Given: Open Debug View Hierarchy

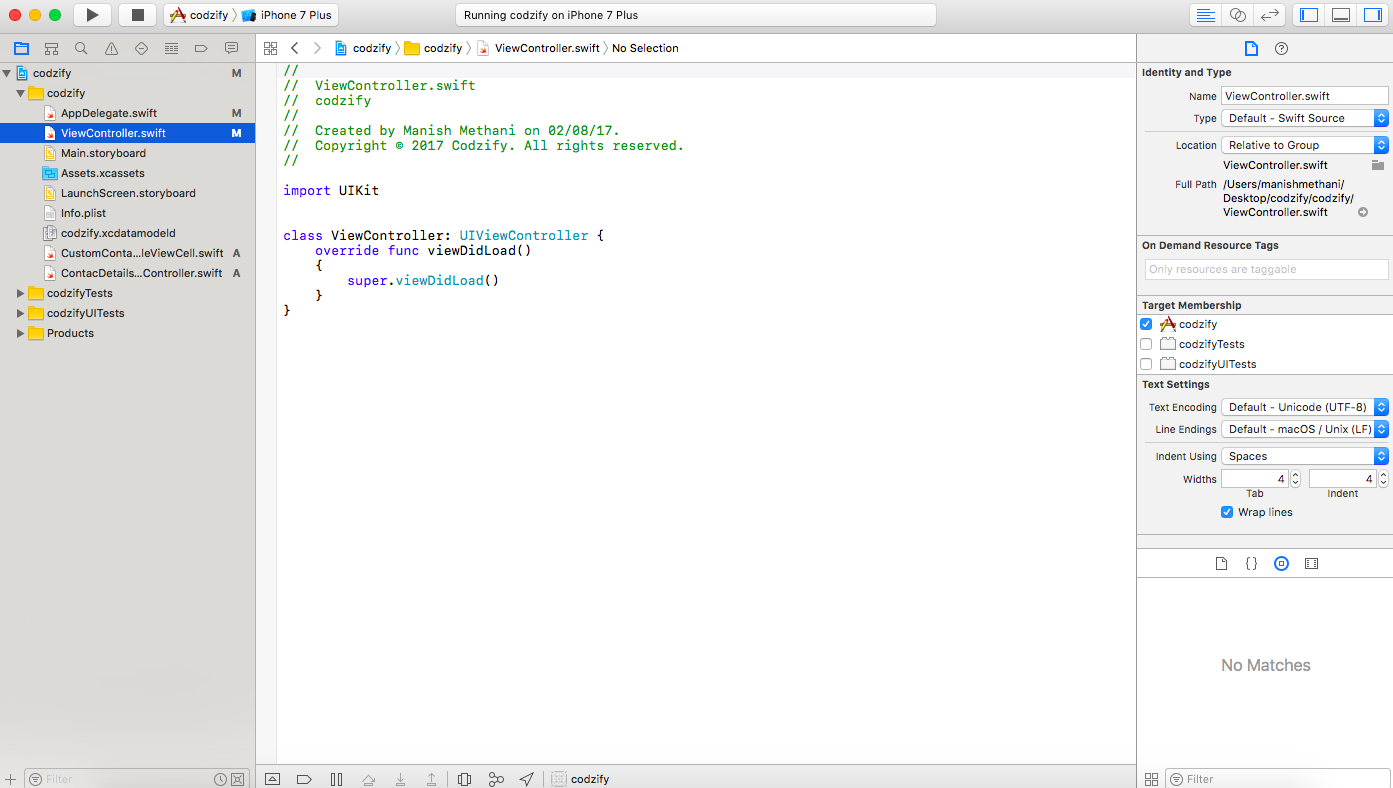Looking at the screenshot, I should pyautogui.click(x=464, y=779).
